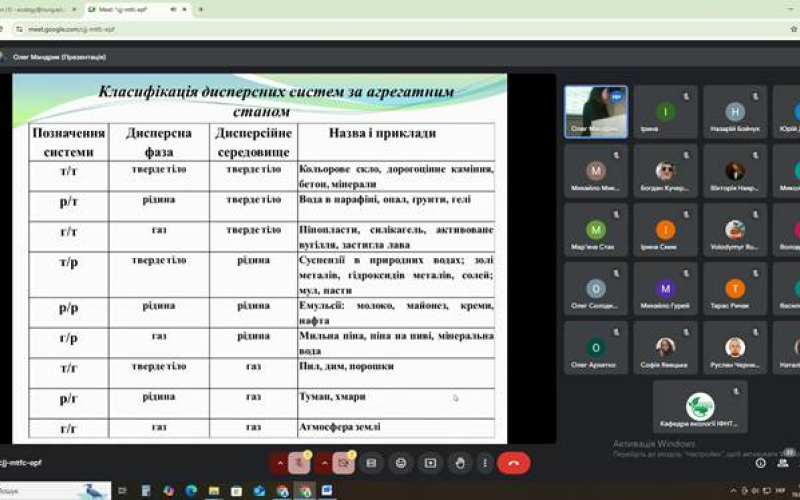Select the Михайло Гурей participant tile

(x=665, y=288)
